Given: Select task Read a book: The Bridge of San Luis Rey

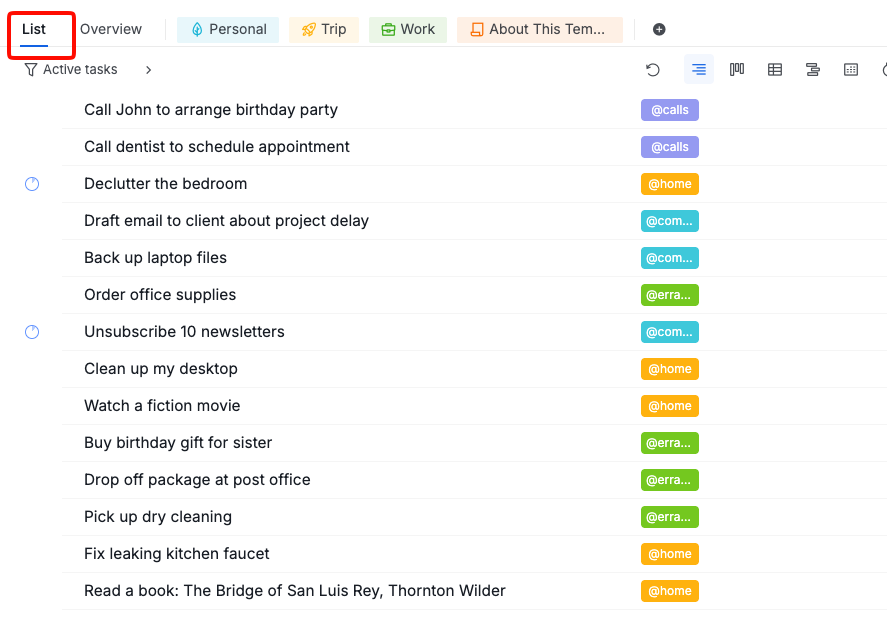Looking at the screenshot, I should (x=295, y=591).
